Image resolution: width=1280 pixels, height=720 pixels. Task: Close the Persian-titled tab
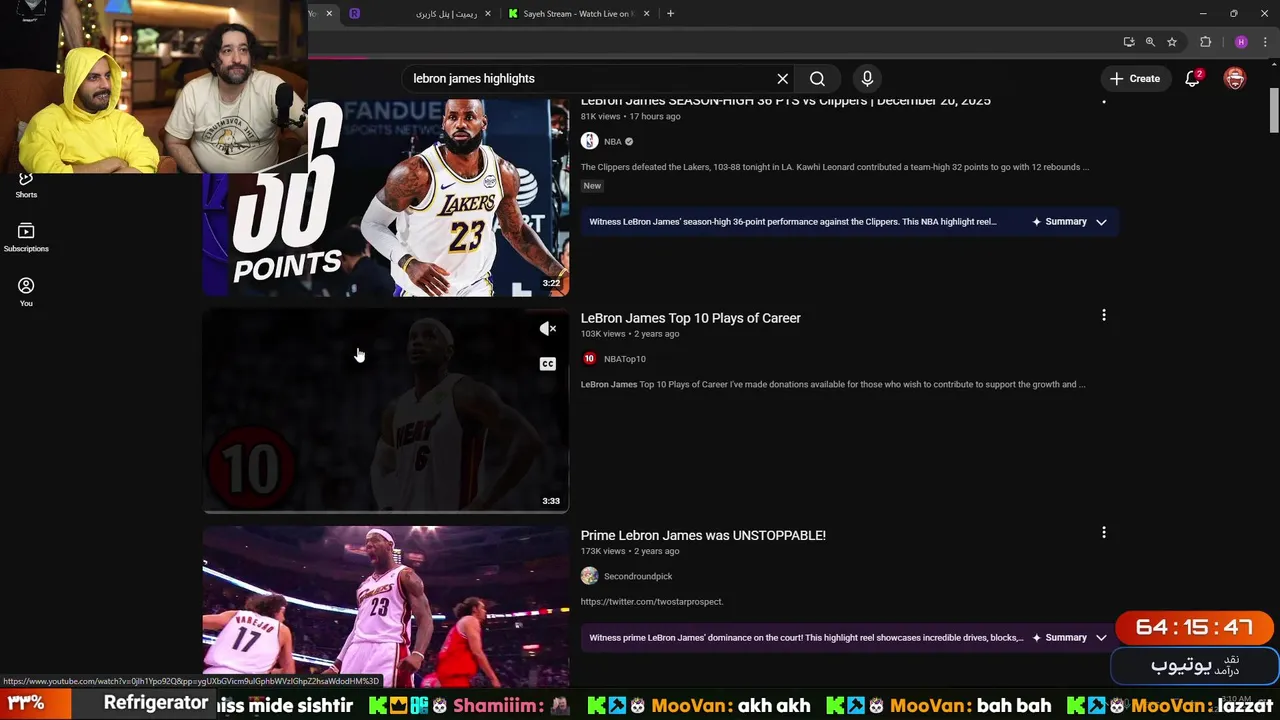(x=488, y=14)
